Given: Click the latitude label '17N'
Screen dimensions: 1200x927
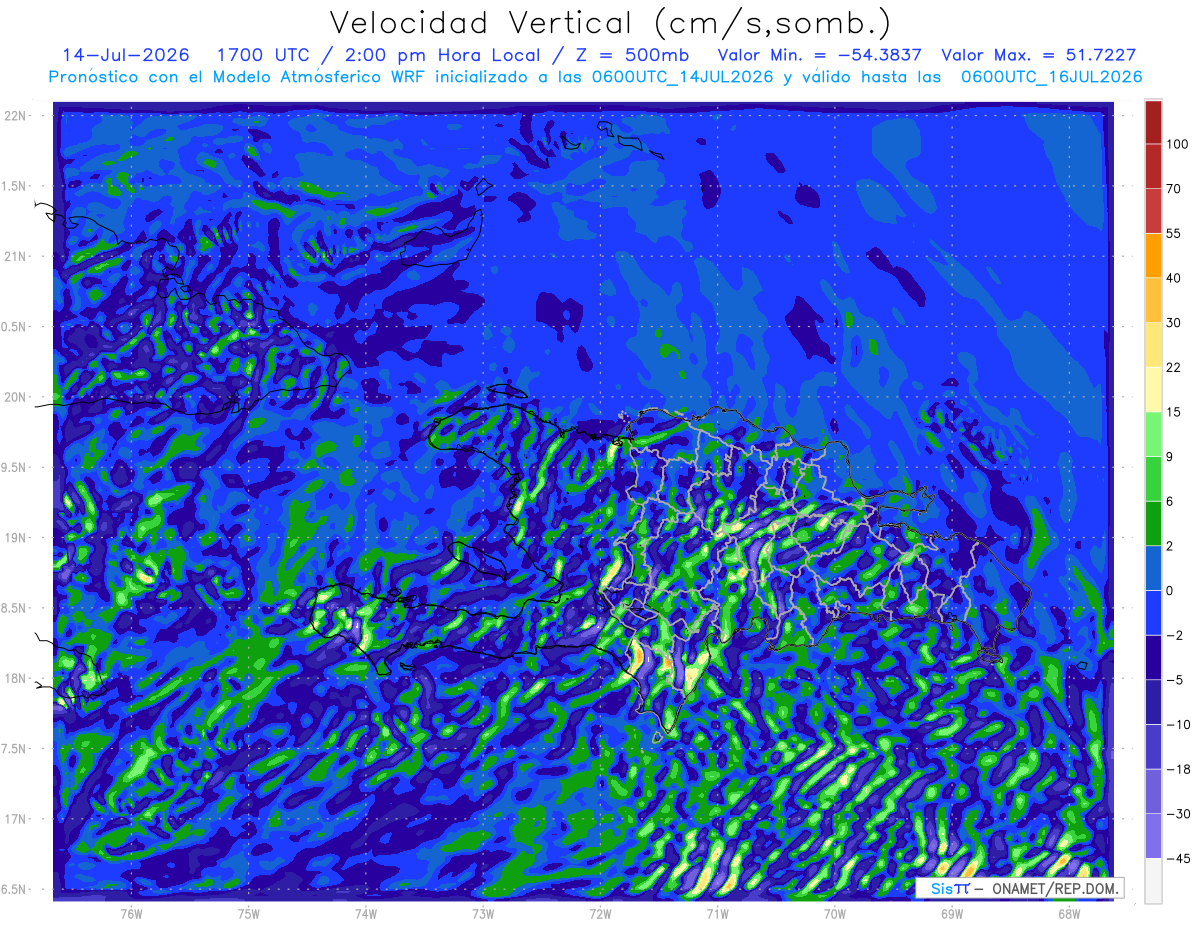Looking at the screenshot, I should coord(15,819).
